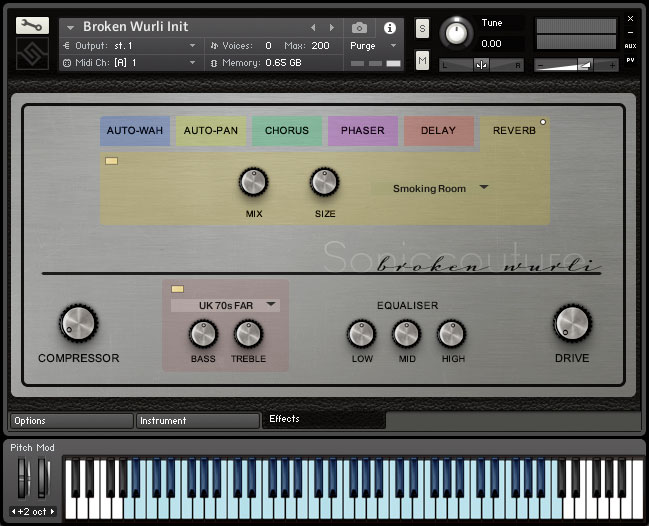The image size is (649, 526).
Task: Click the reverb SIZE knob
Action: 325,183
